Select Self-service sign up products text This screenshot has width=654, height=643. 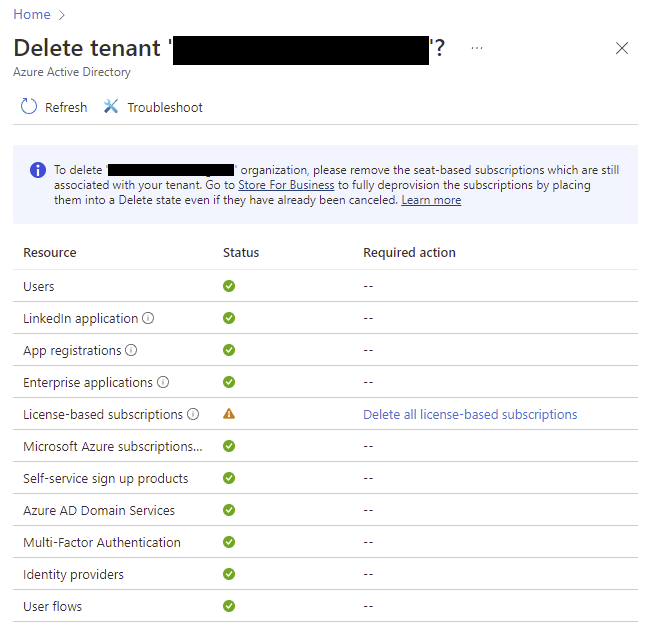pos(106,479)
